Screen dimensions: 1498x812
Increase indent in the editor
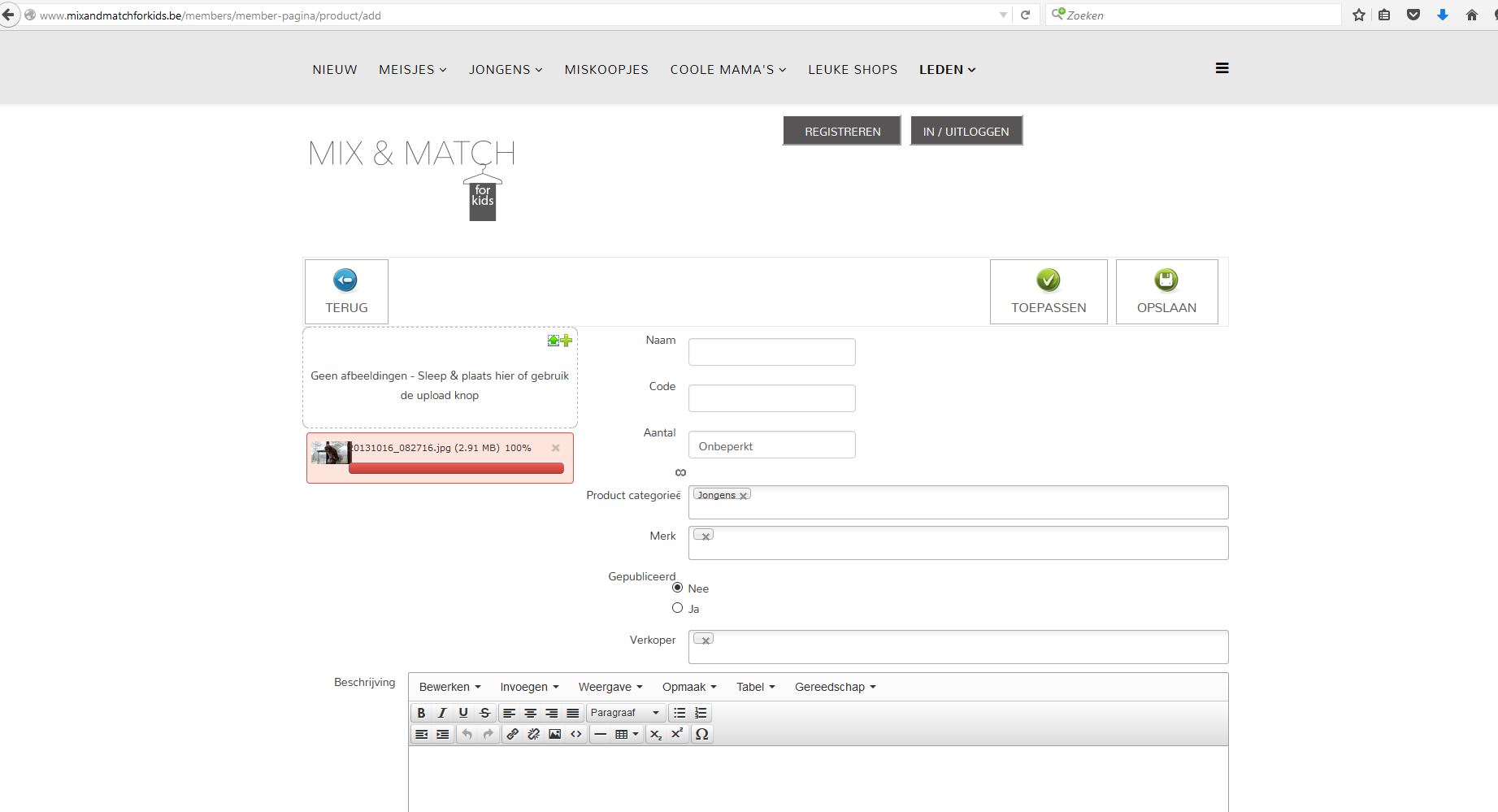(x=443, y=734)
